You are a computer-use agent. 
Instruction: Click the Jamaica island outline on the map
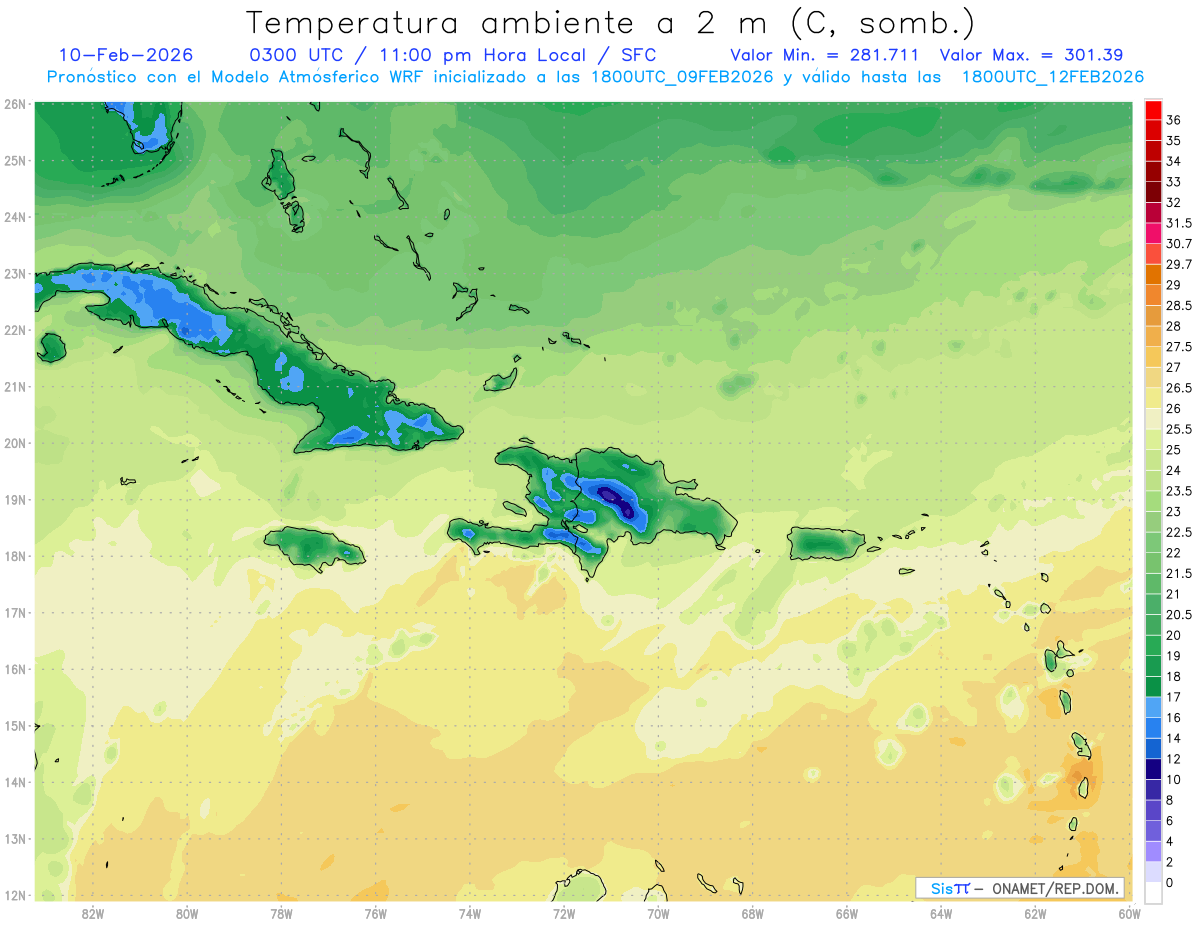click(315, 547)
